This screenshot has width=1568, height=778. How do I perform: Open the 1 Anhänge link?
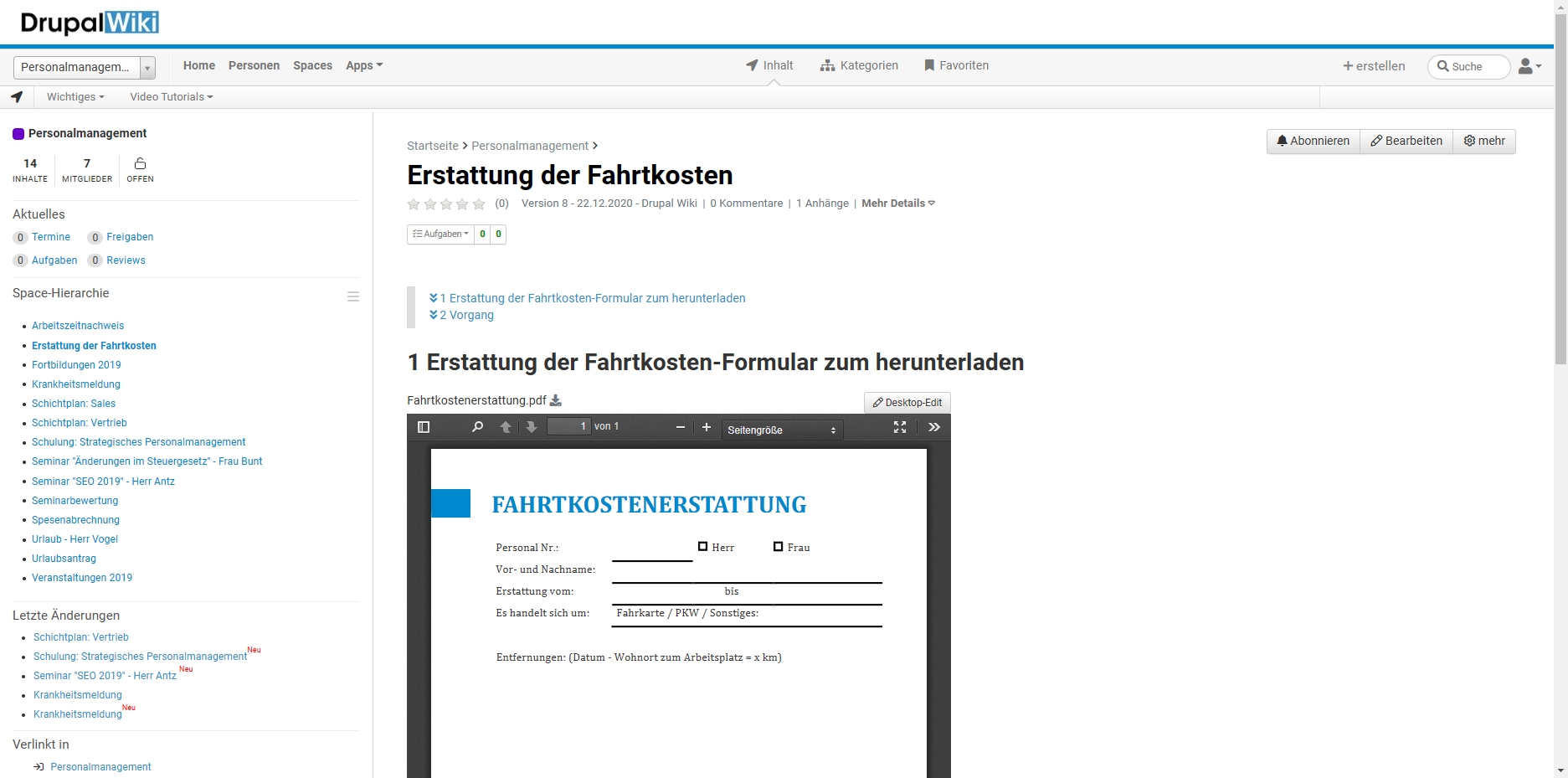[822, 204]
